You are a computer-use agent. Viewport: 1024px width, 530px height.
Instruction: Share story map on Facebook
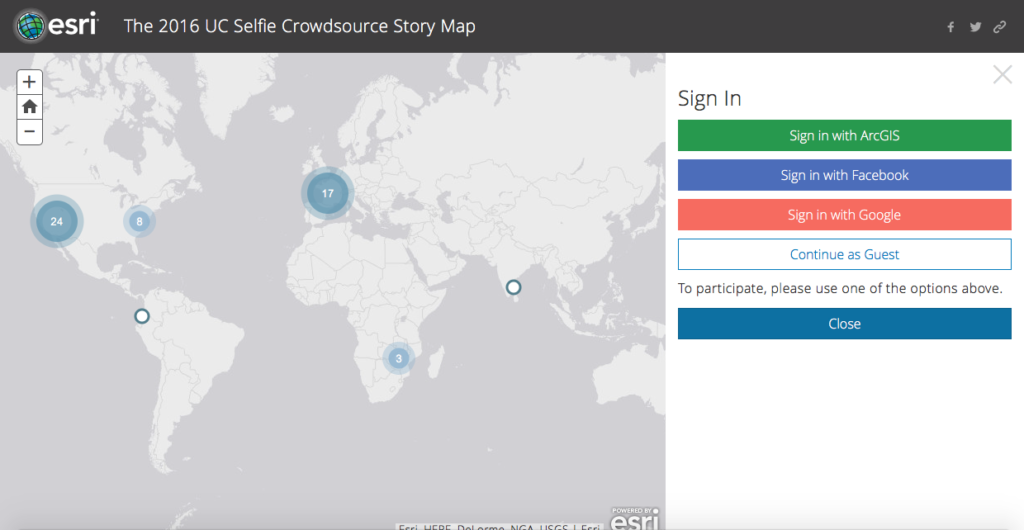pyautogui.click(x=951, y=27)
